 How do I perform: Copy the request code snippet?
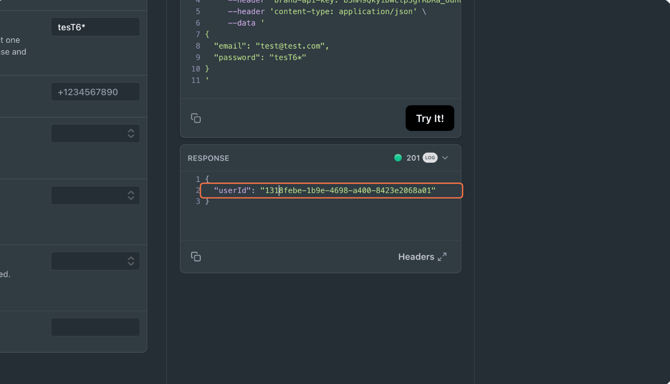196,118
